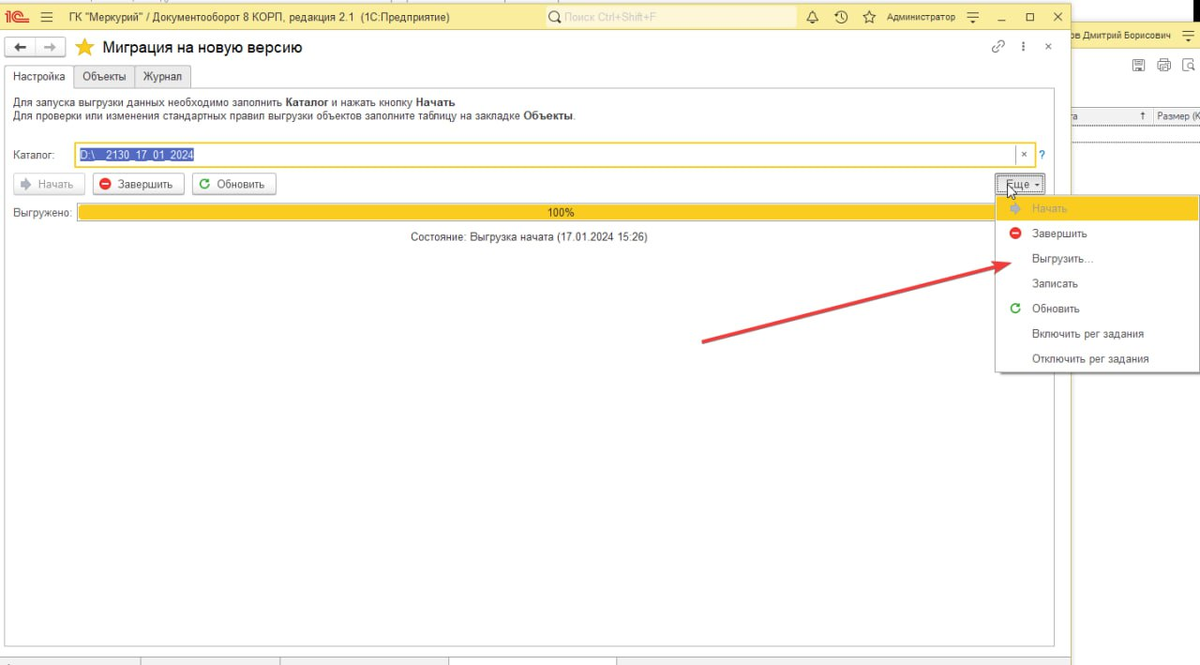Open settings menu icon in background window title
1200x665 pixels.
1188,35
